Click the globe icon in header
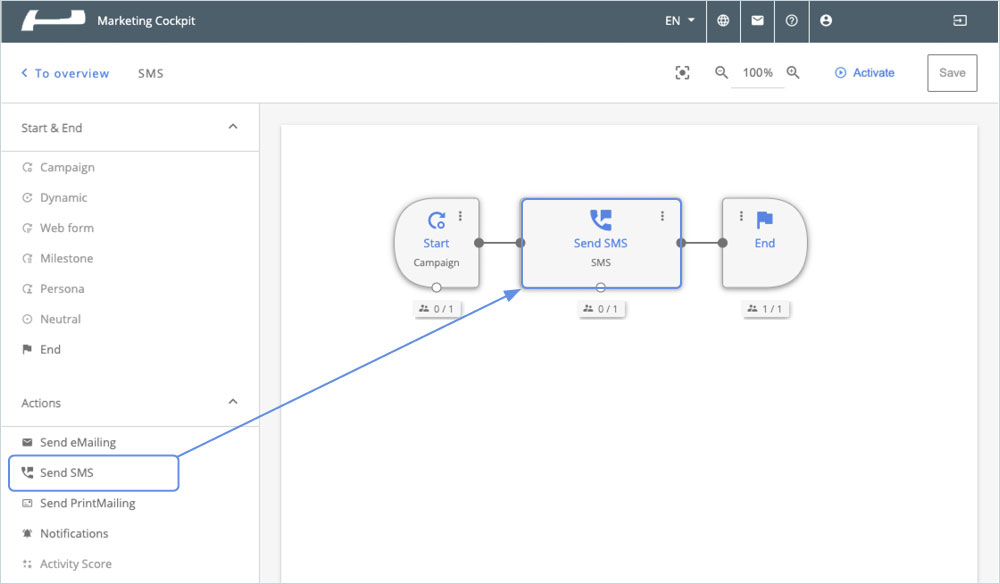This screenshot has width=1000, height=584. [723, 21]
